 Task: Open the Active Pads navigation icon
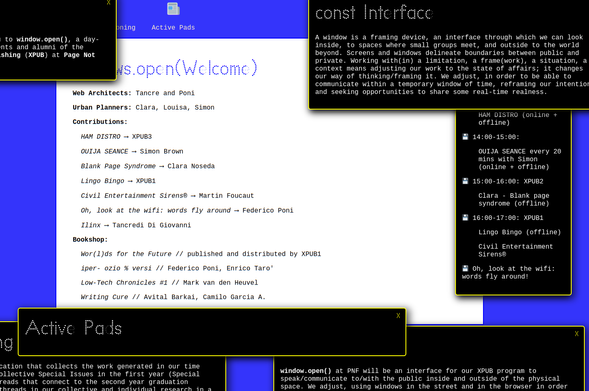[173, 9]
